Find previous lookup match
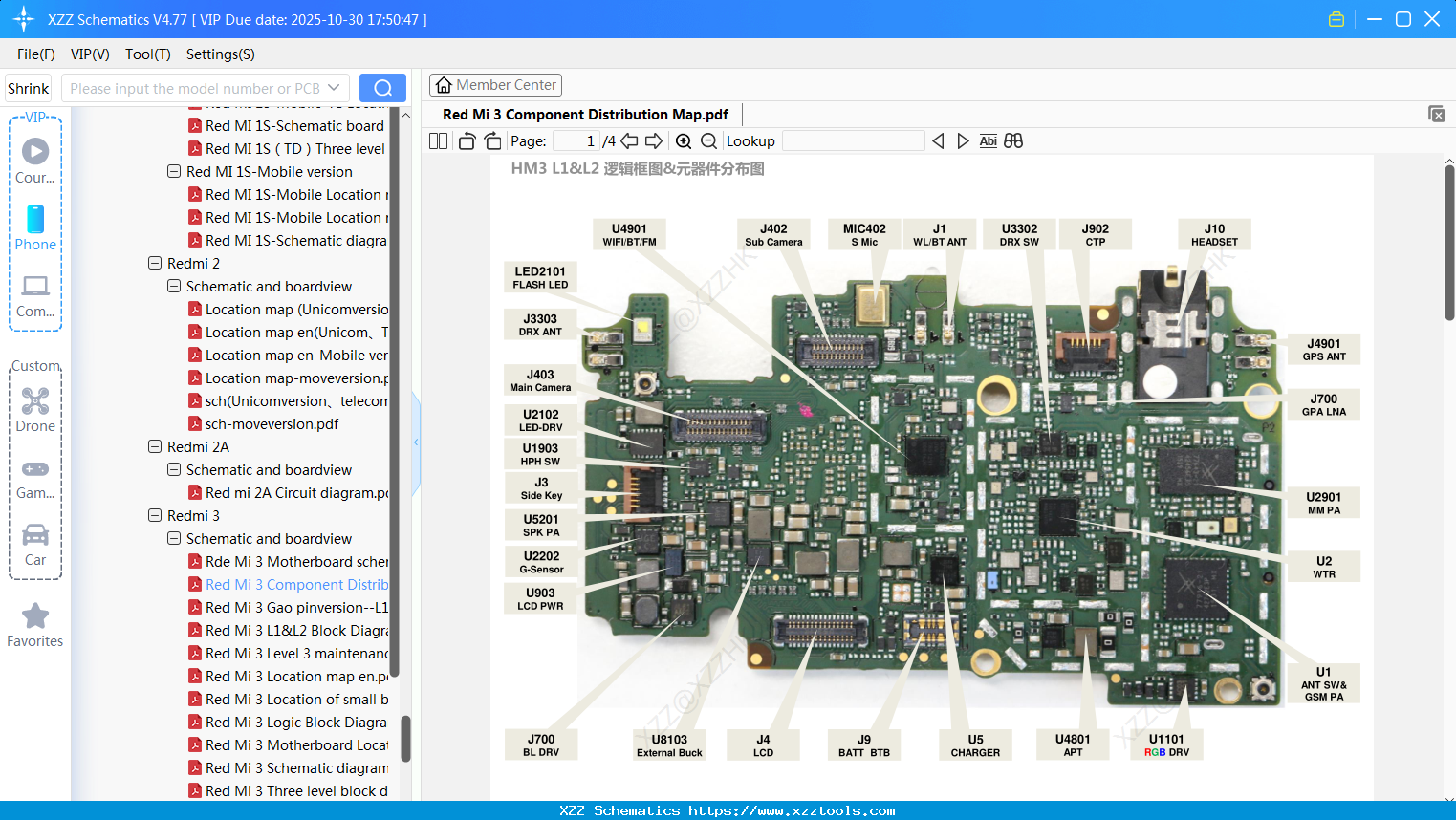This screenshot has height=820, width=1456. (938, 141)
